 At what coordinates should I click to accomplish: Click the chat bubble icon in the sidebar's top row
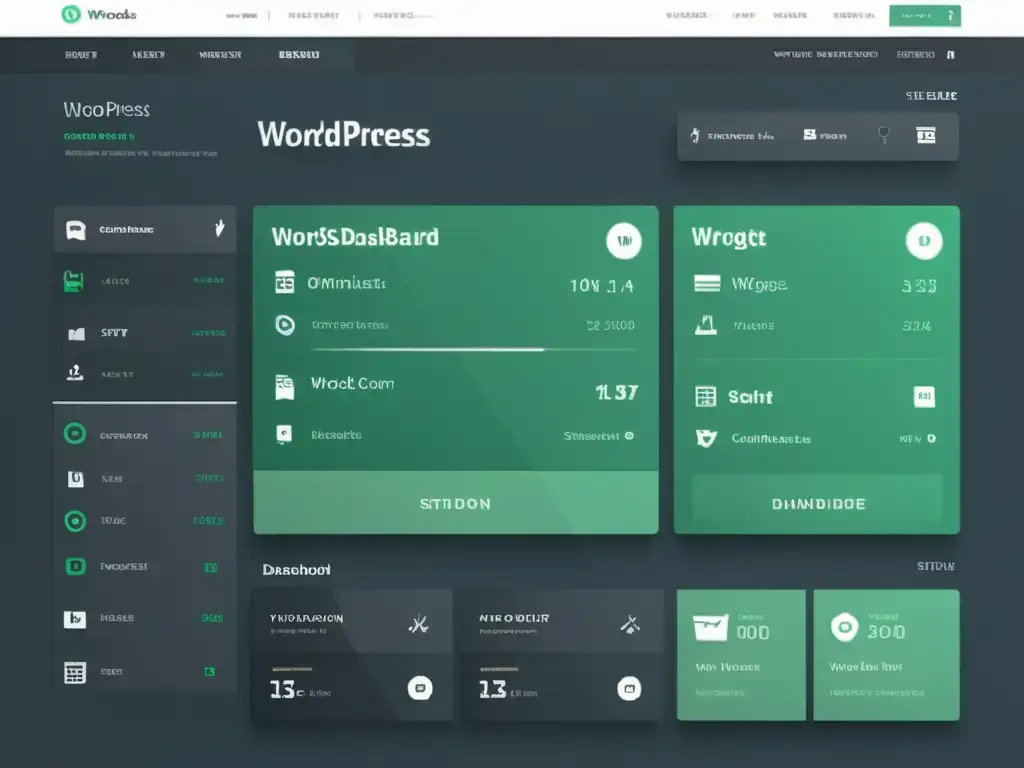click(x=76, y=230)
